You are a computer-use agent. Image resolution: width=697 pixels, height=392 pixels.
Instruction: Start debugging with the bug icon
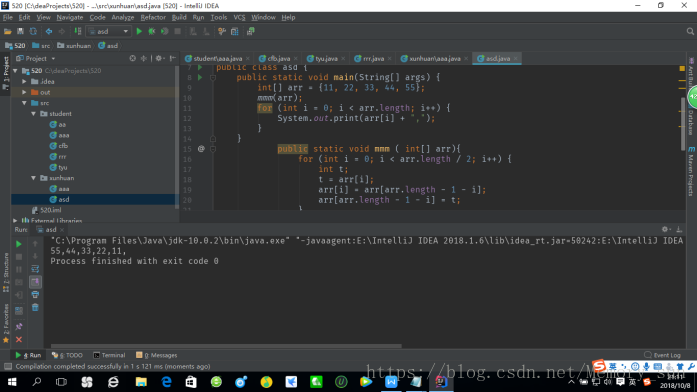point(152,32)
